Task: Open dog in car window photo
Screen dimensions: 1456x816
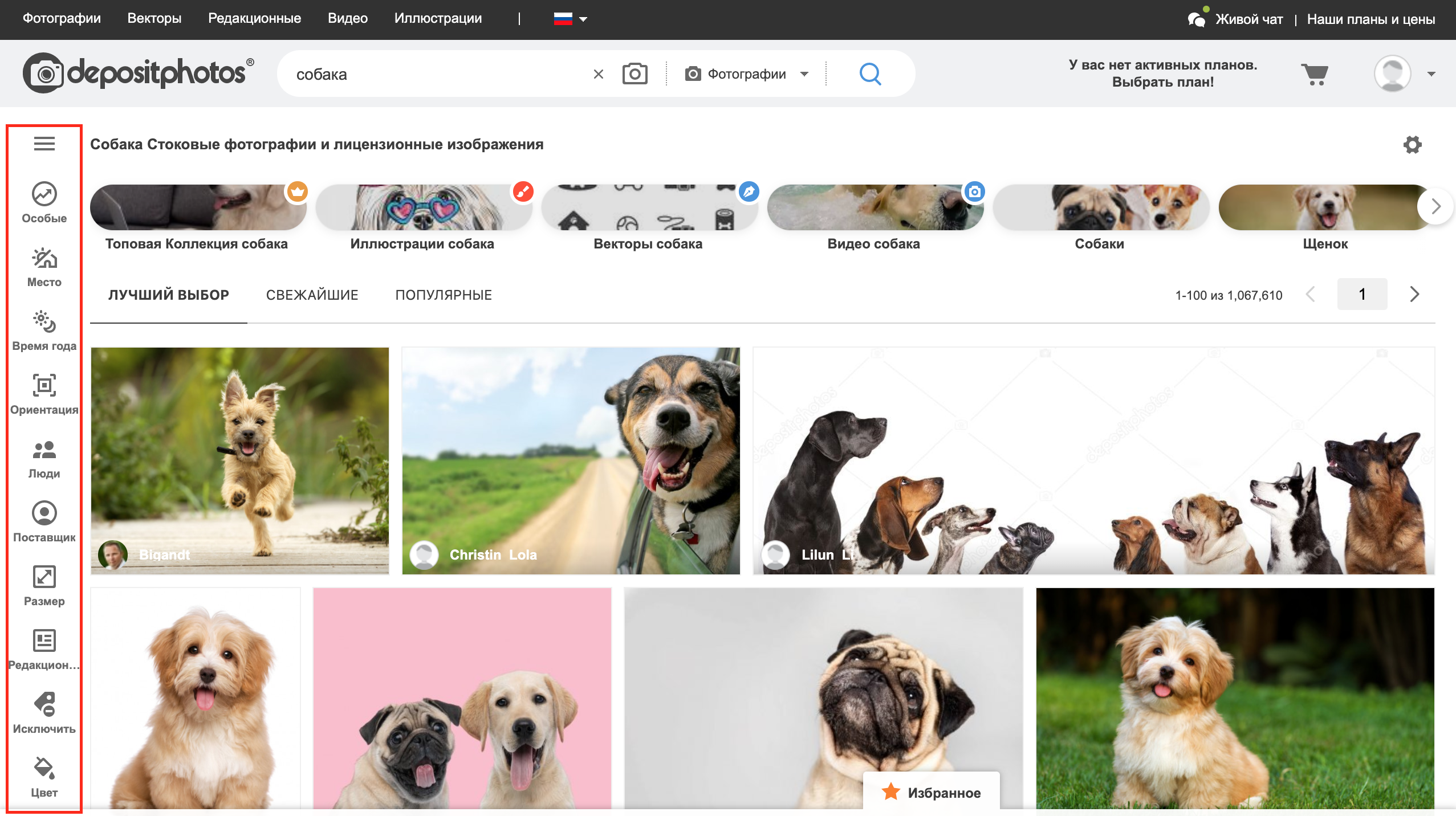Action: coord(571,460)
